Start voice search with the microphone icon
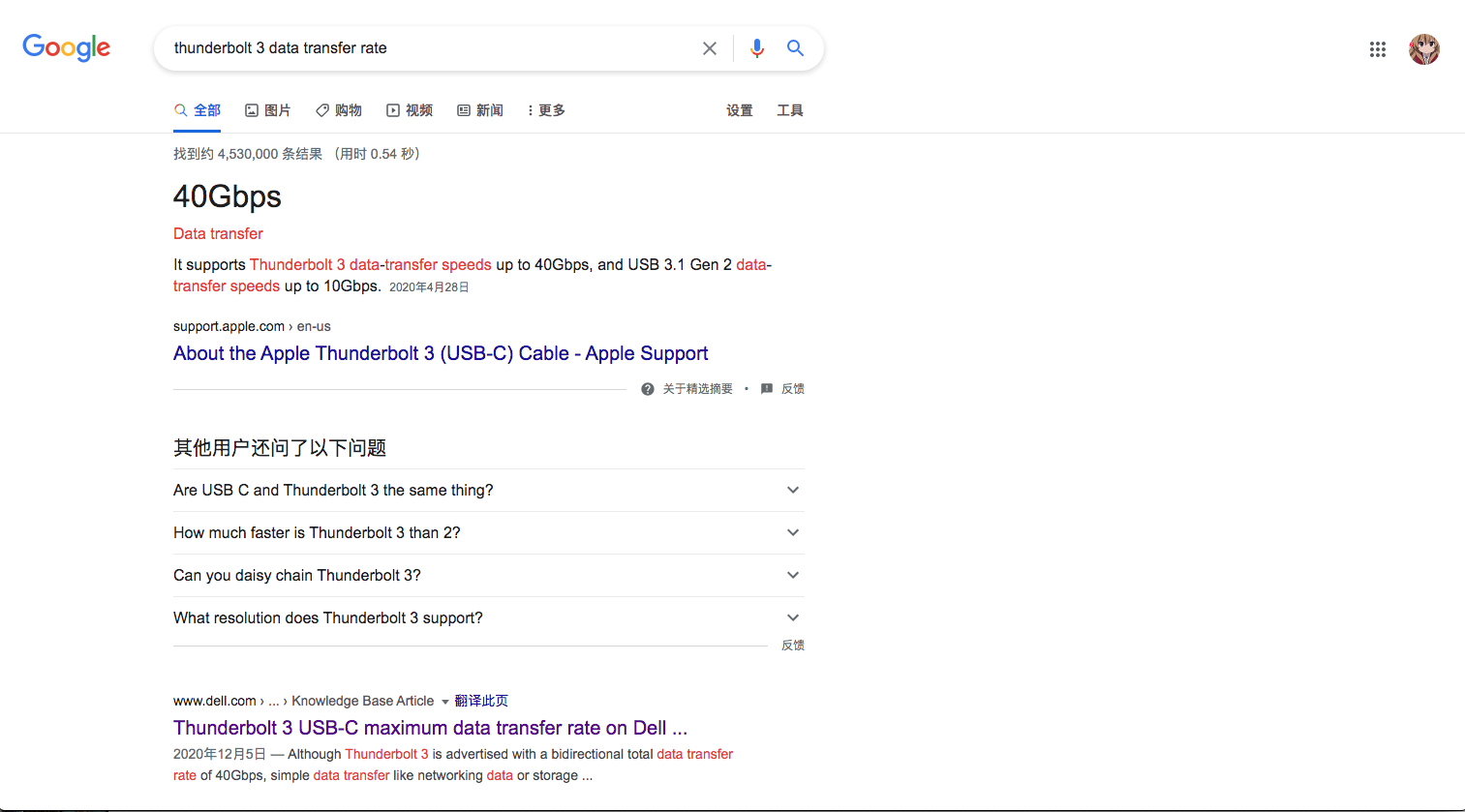 click(757, 48)
